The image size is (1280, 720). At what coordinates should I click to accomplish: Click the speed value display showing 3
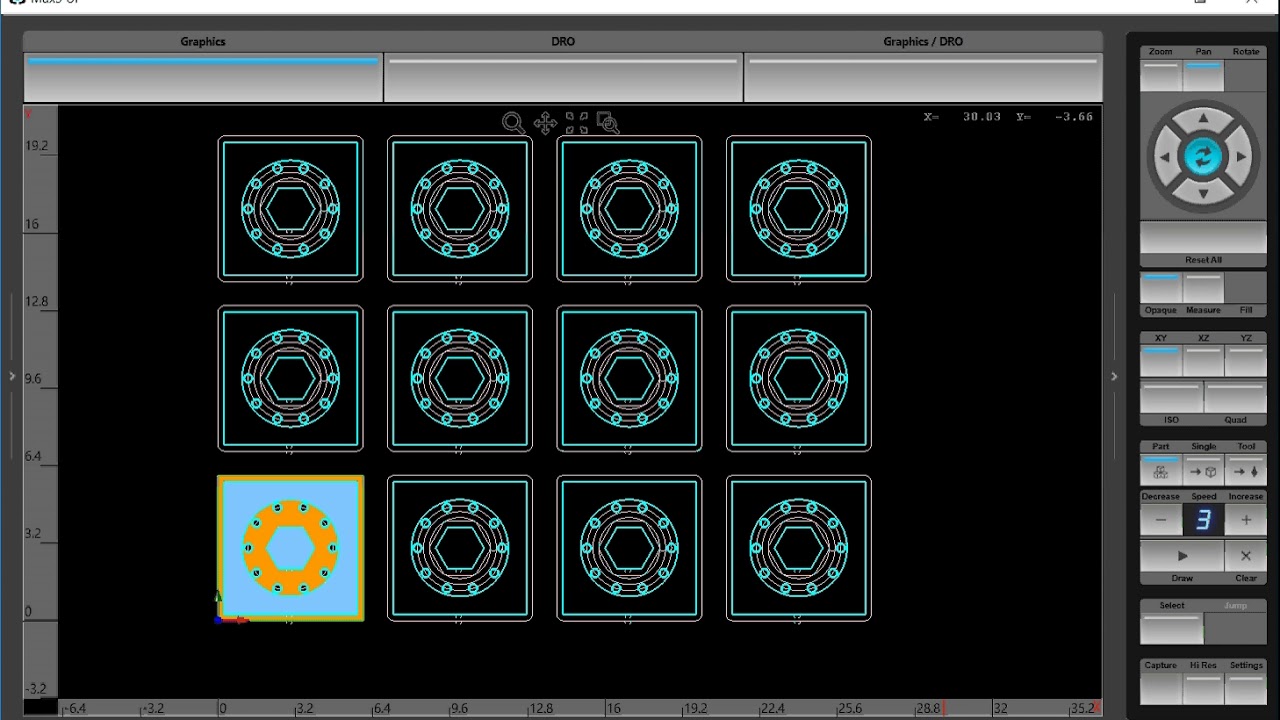click(x=1203, y=520)
